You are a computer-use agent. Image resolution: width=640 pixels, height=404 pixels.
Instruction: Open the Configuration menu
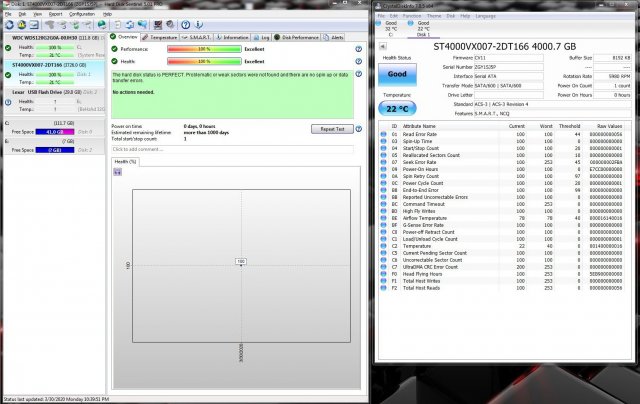(x=82, y=14)
